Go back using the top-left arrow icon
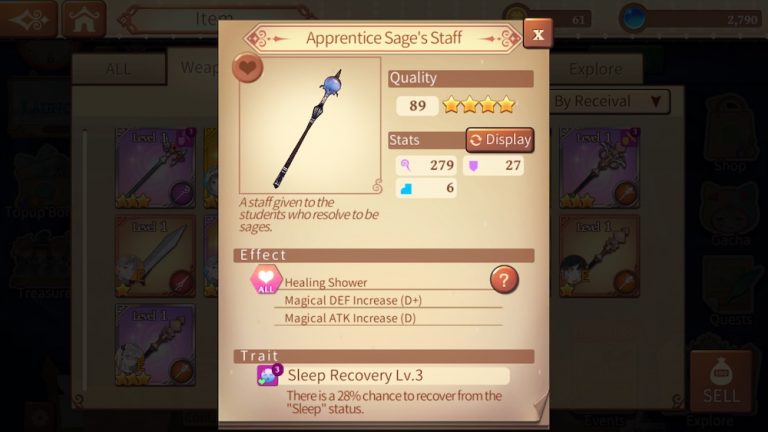This screenshot has height=432, width=768. pos(29,20)
